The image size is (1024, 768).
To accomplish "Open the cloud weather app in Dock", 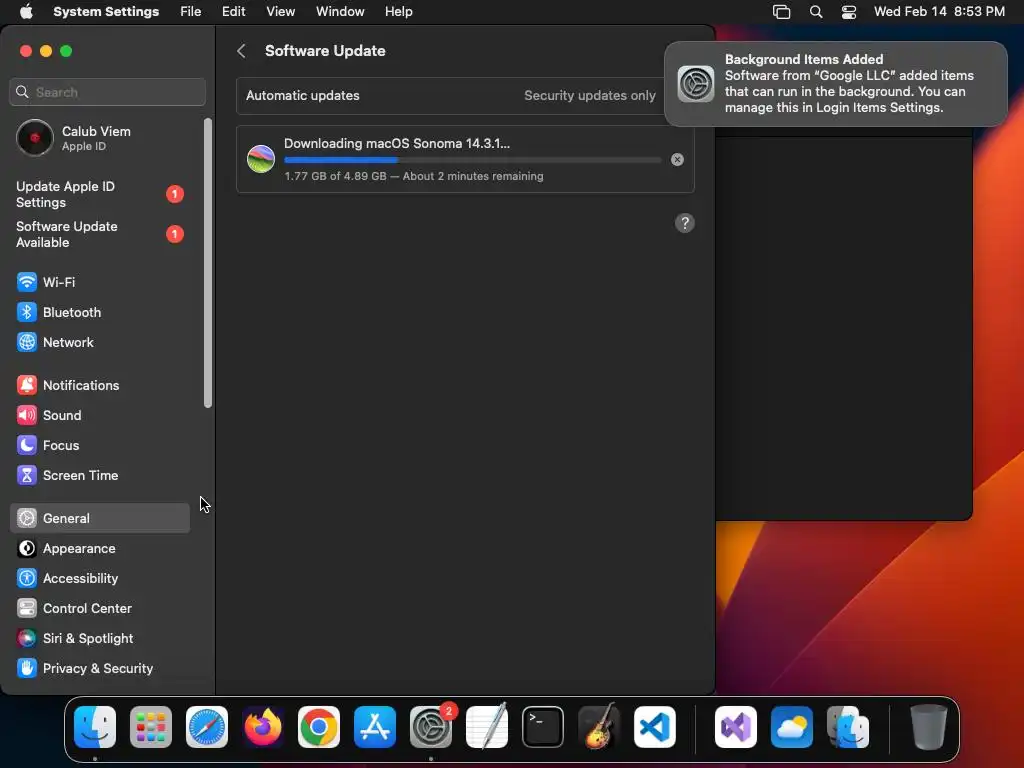I will 792,727.
